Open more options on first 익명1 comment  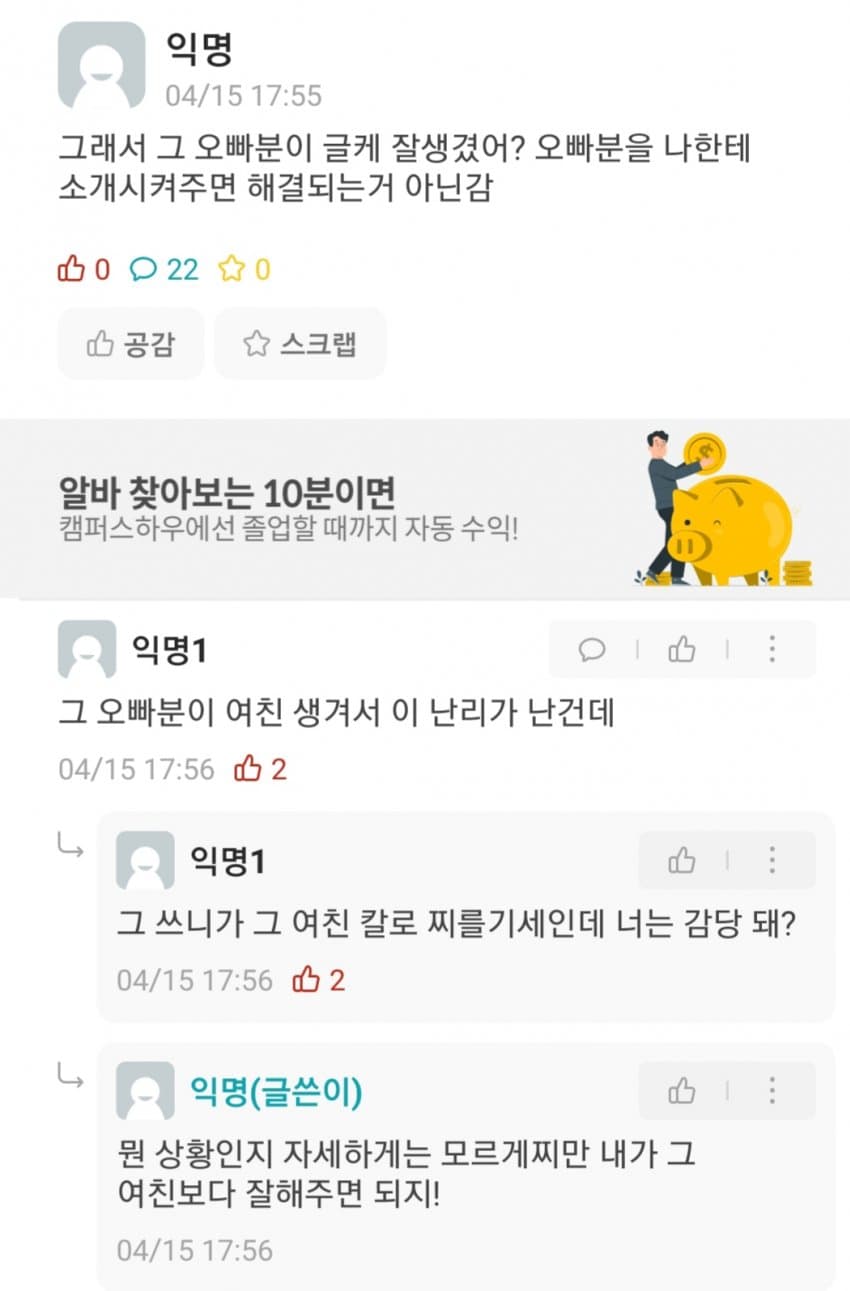(772, 650)
